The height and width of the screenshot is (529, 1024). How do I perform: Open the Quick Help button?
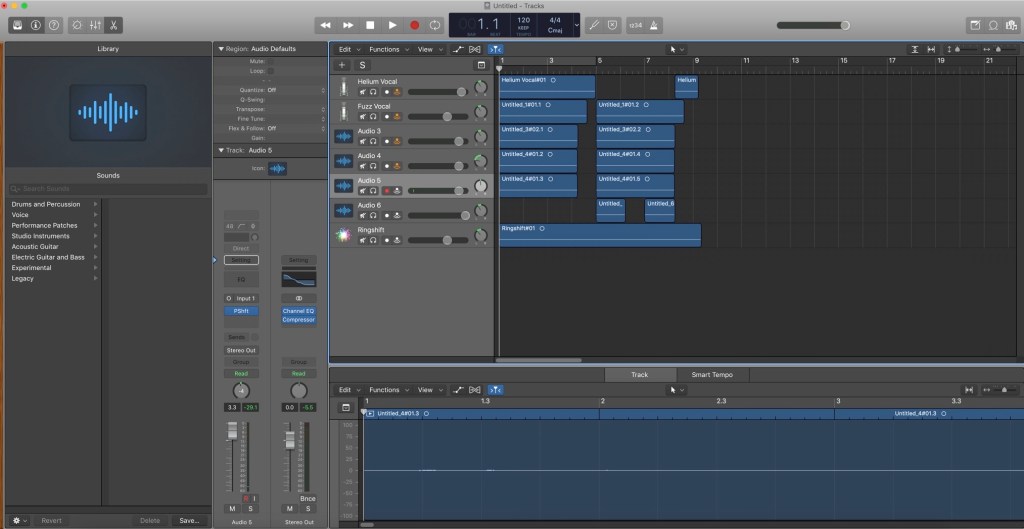54,24
